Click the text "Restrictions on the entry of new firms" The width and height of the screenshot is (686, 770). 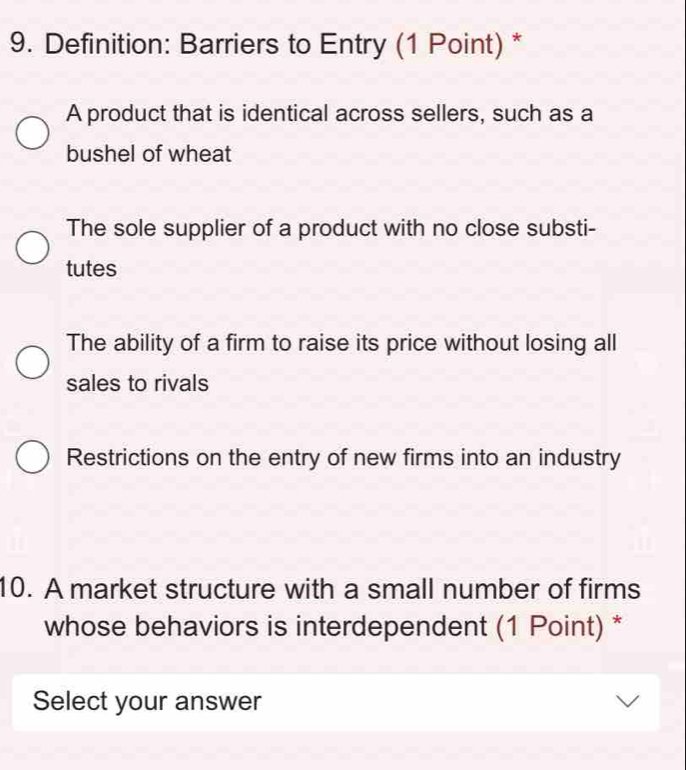[x=344, y=458]
